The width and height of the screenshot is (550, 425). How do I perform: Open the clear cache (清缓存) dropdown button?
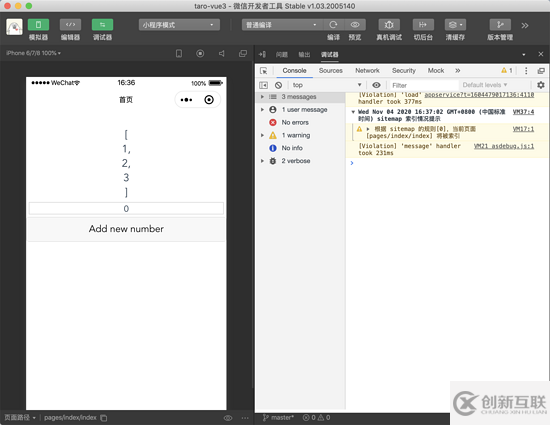click(x=455, y=25)
